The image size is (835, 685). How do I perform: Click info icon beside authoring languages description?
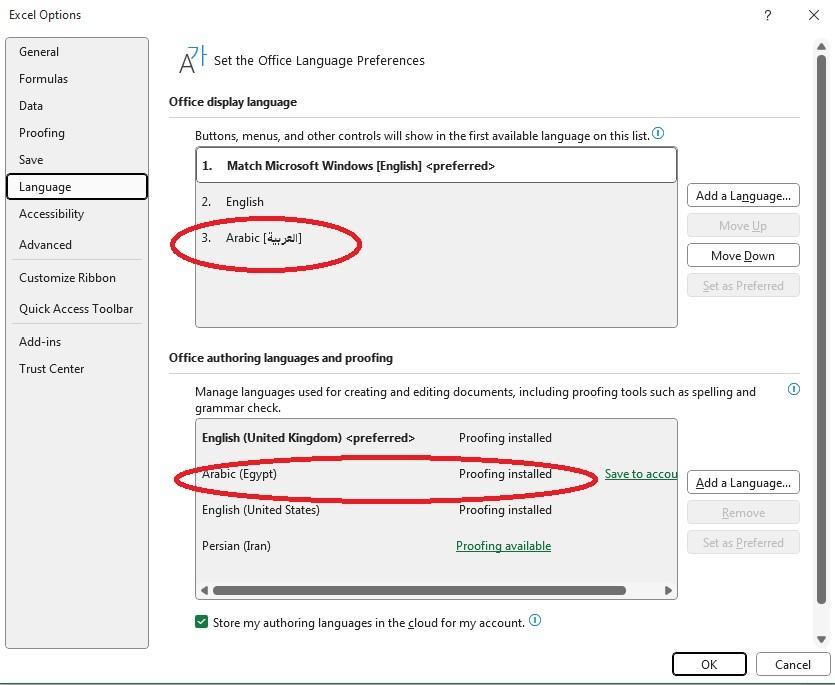pos(793,389)
